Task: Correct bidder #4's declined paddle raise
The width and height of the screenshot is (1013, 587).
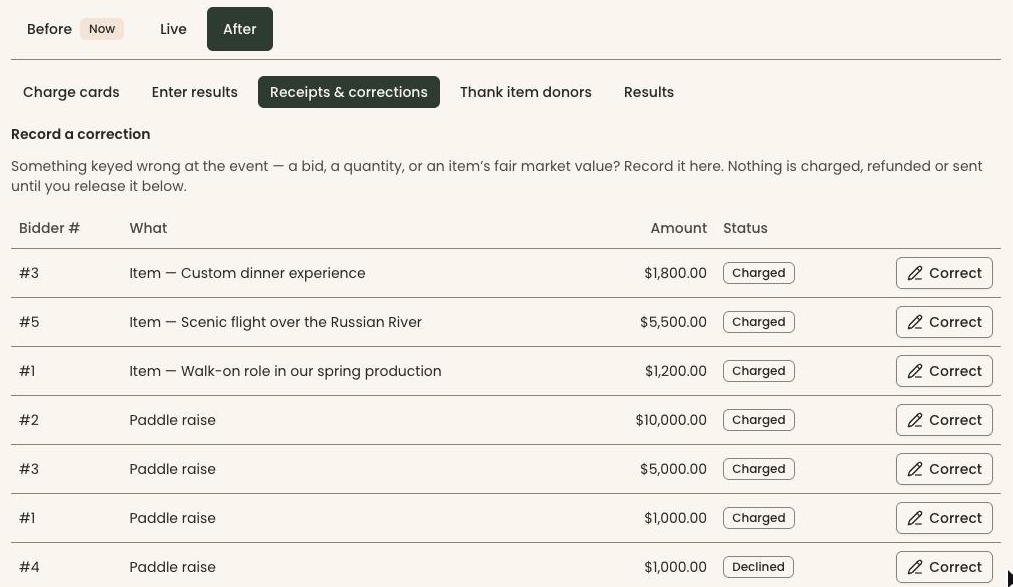Action: click(x=944, y=567)
